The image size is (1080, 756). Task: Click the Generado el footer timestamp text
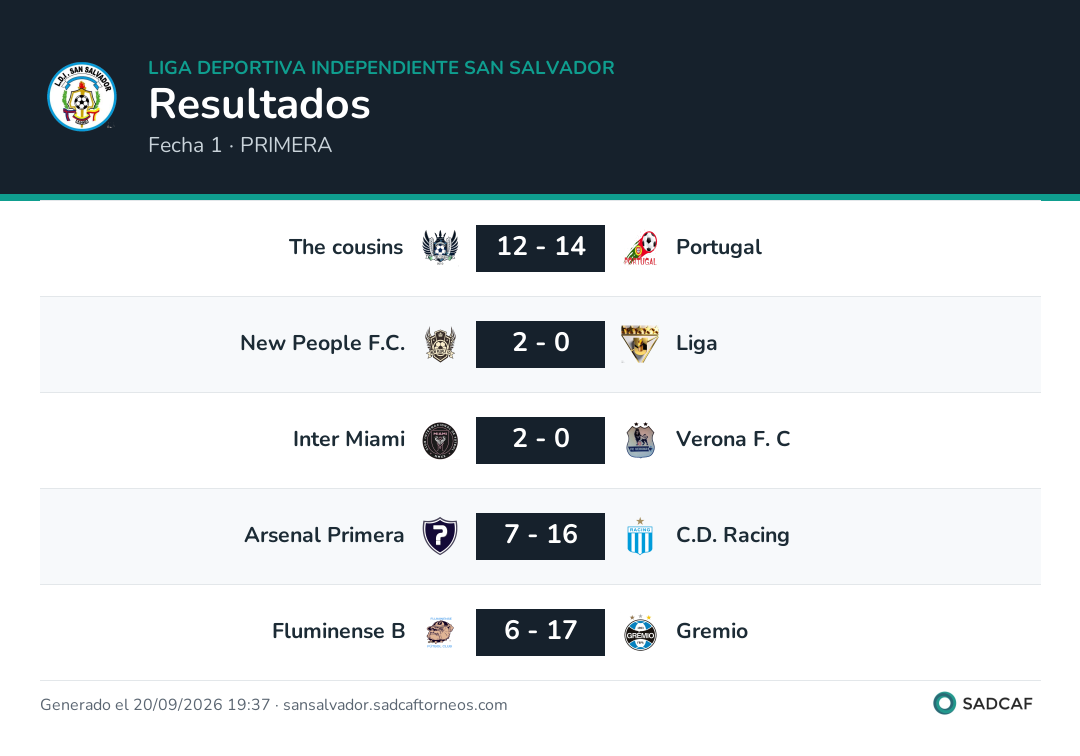(273, 704)
